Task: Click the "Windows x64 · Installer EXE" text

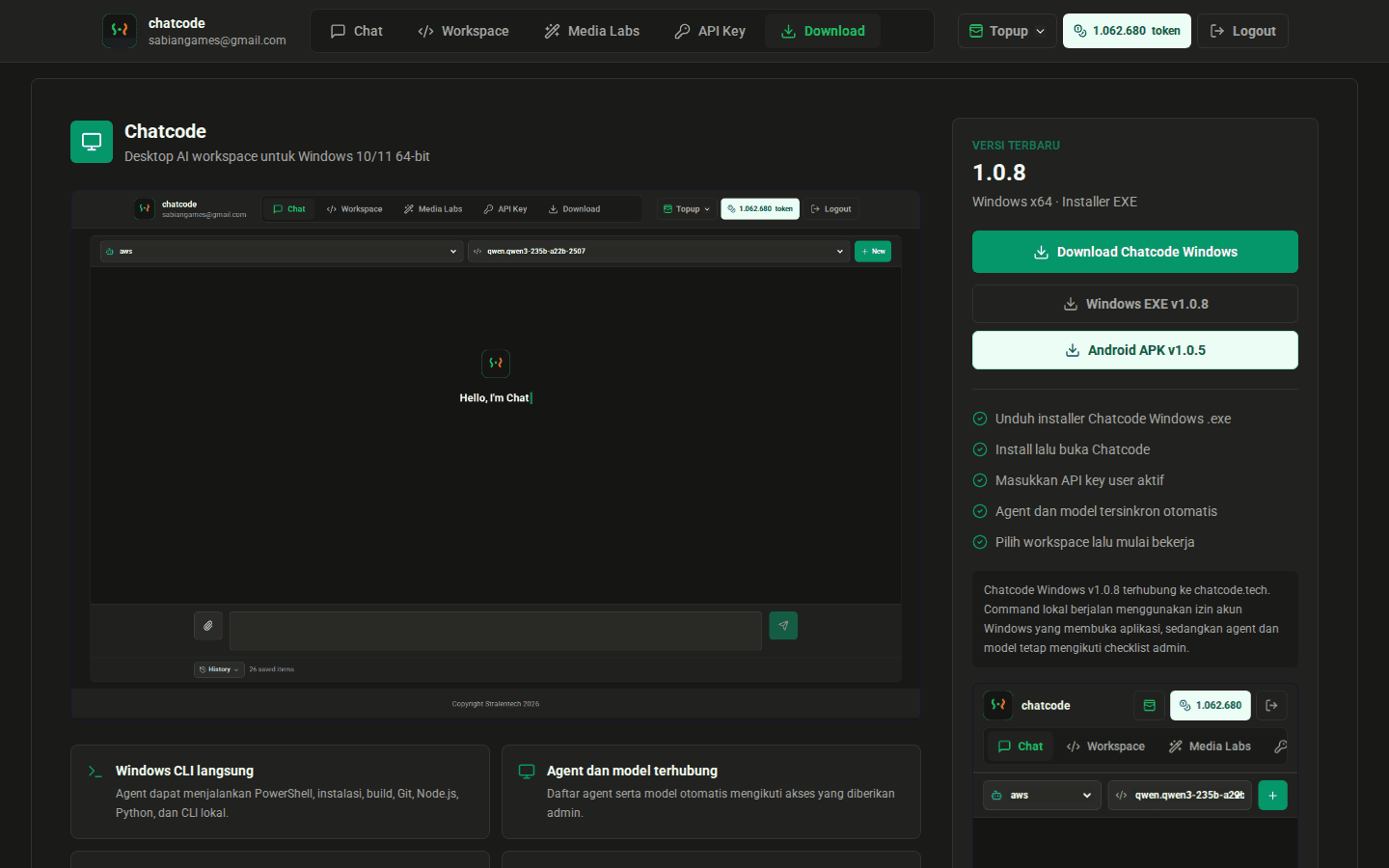Action: click(x=1054, y=202)
